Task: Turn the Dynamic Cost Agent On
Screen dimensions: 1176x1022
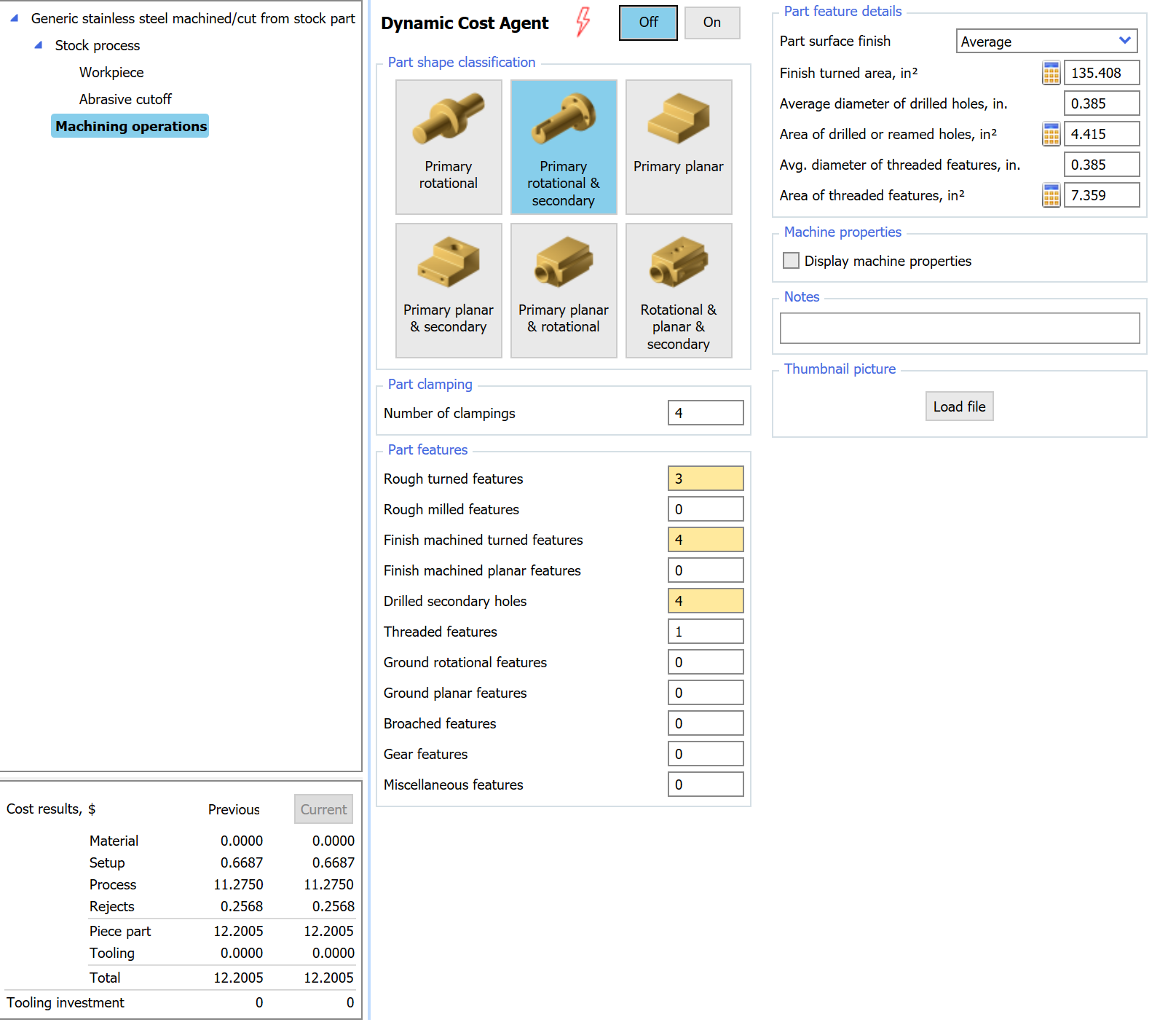Action: (711, 23)
